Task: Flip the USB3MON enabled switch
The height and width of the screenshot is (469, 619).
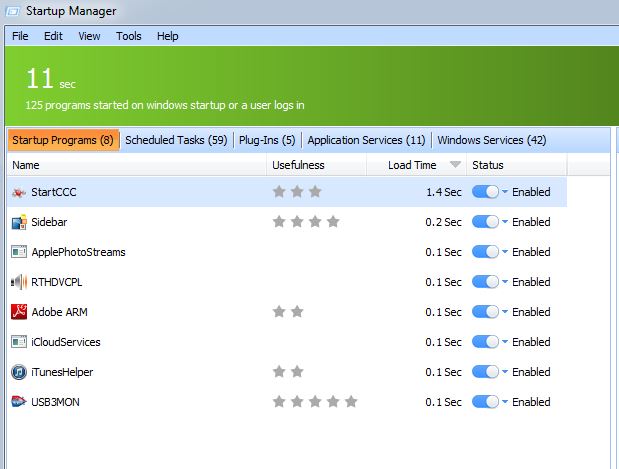Action: 485,402
